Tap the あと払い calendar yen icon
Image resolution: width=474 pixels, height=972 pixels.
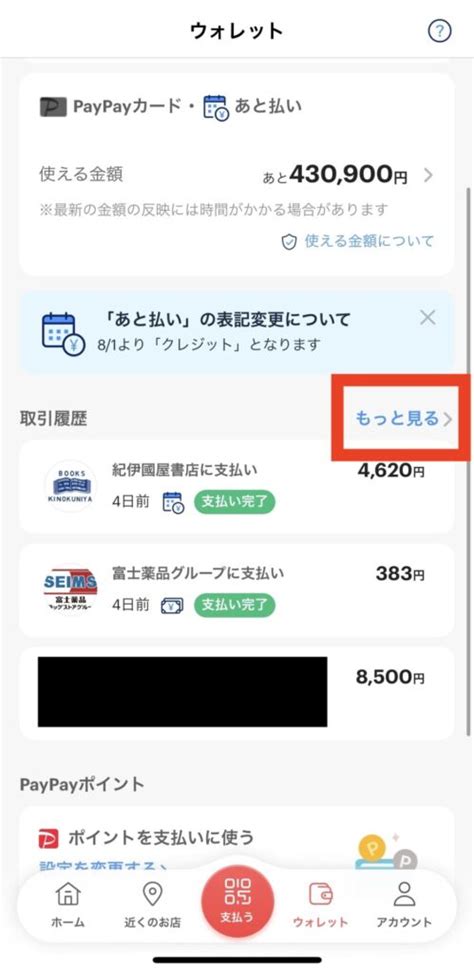(x=216, y=107)
